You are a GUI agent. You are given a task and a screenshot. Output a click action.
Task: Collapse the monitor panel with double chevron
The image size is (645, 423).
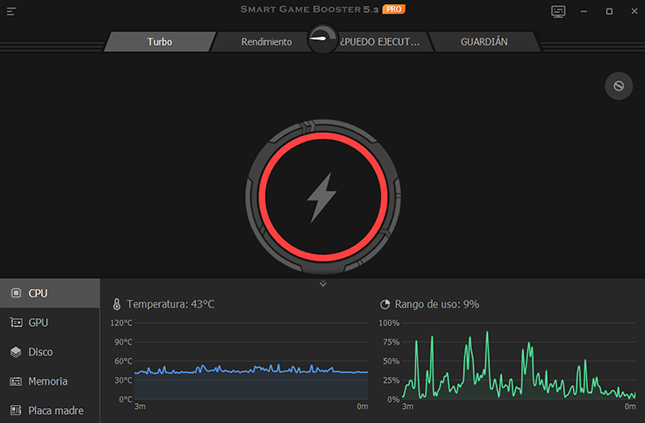(x=323, y=284)
